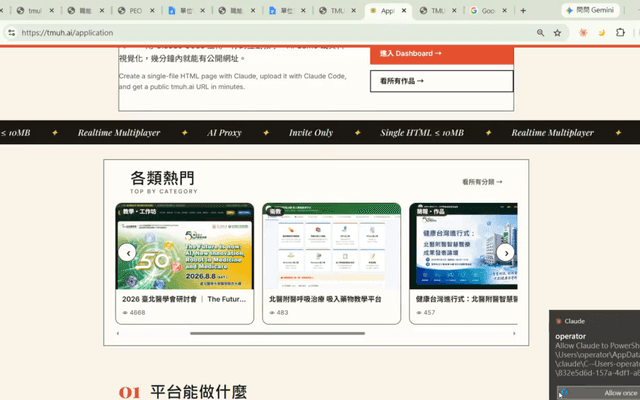
Task: Close the Goo Google tab
Action: 504,11
